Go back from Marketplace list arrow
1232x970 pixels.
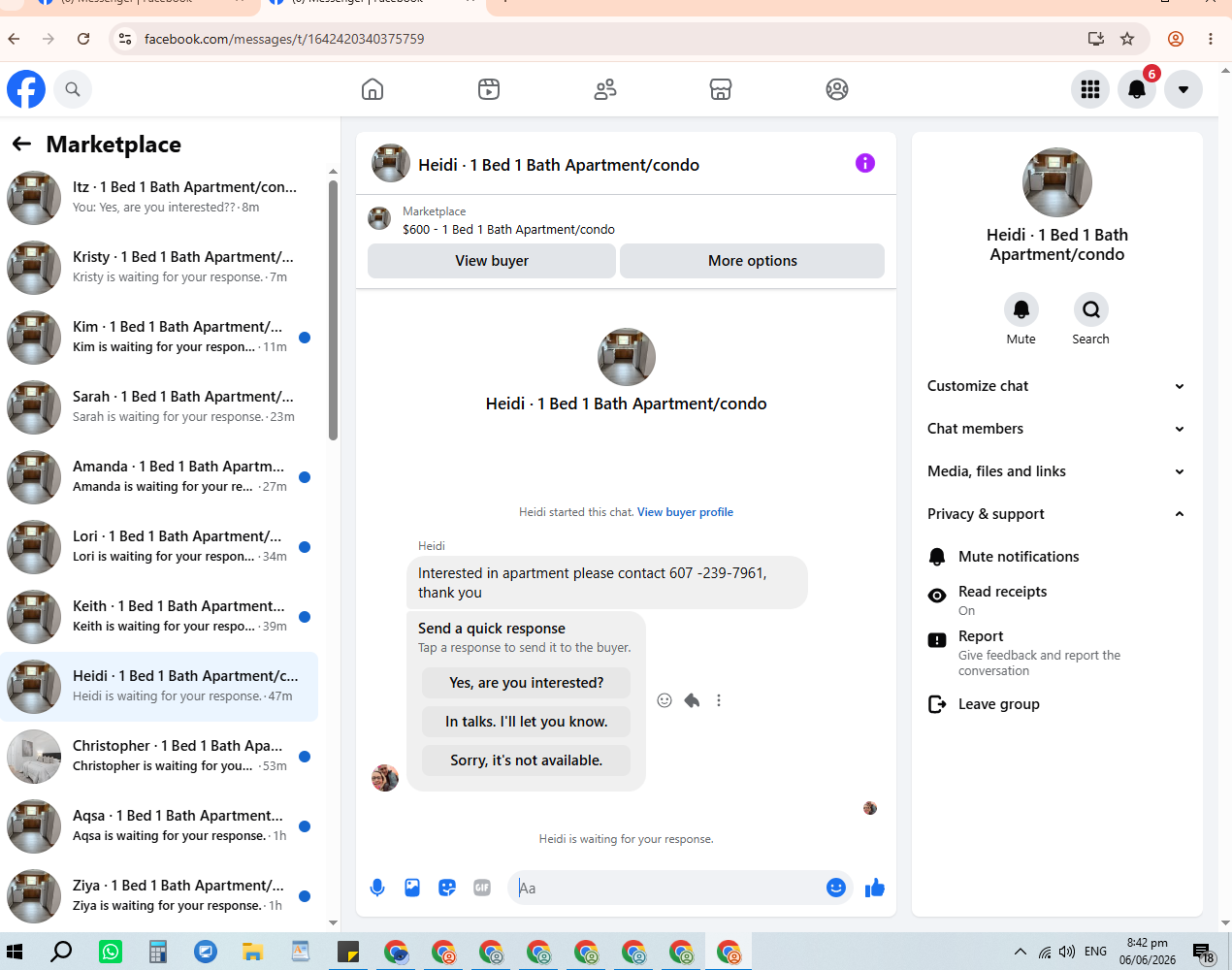coord(21,145)
